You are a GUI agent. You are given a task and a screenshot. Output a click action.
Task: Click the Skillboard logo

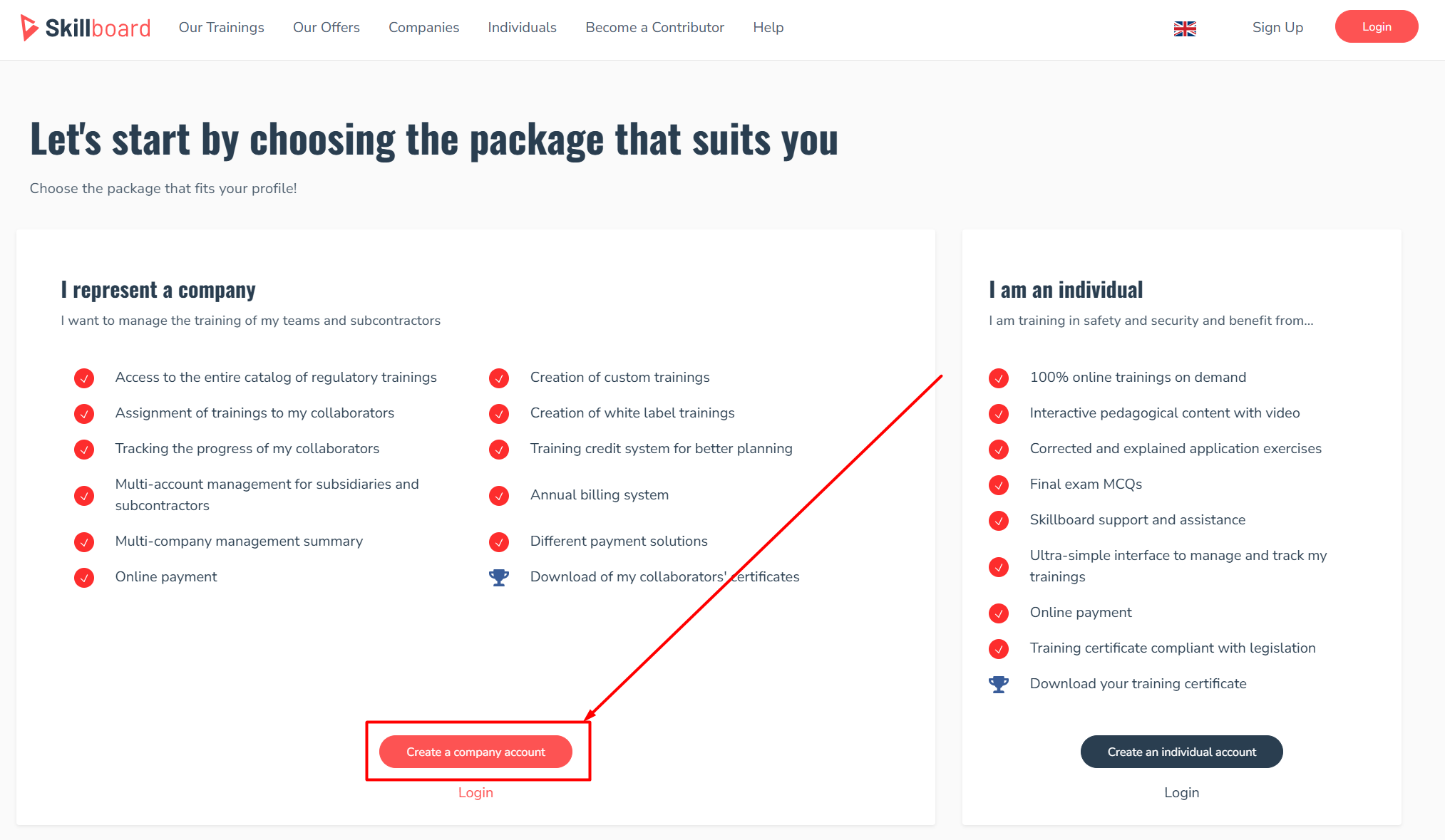click(x=86, y=28)
